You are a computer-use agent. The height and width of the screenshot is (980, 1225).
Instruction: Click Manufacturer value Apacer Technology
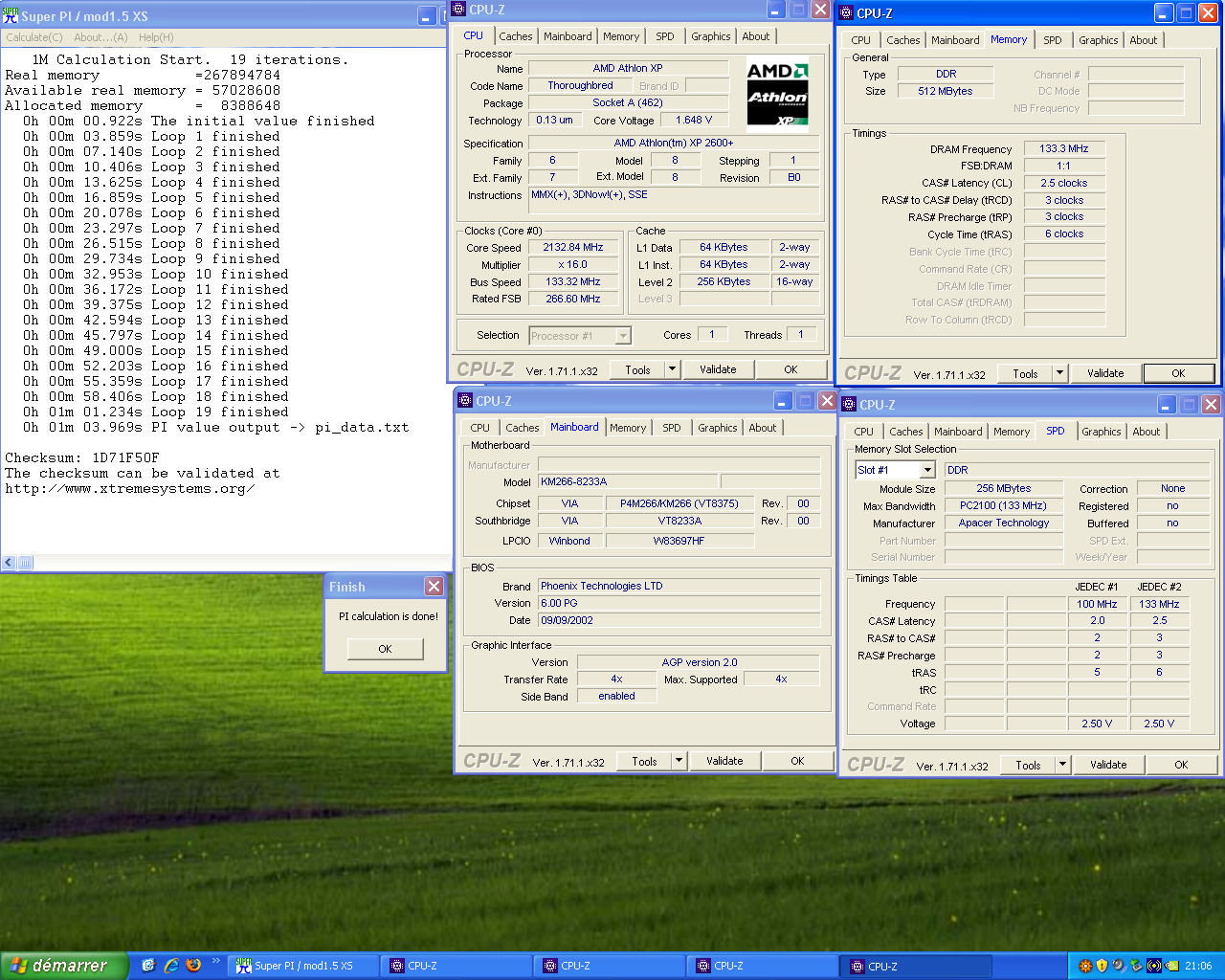[1004, 523]
